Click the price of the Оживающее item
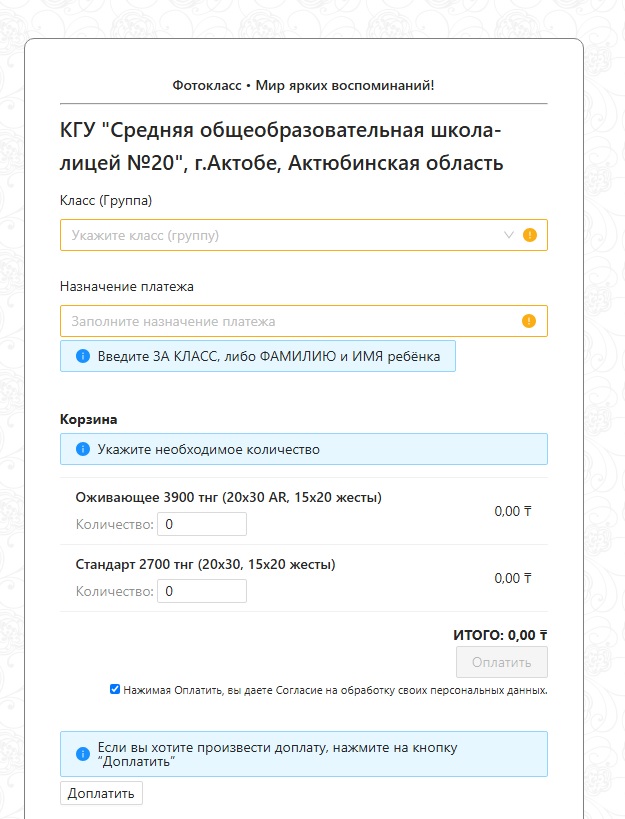The image size is (625, 819). click(x=513, y=511)
